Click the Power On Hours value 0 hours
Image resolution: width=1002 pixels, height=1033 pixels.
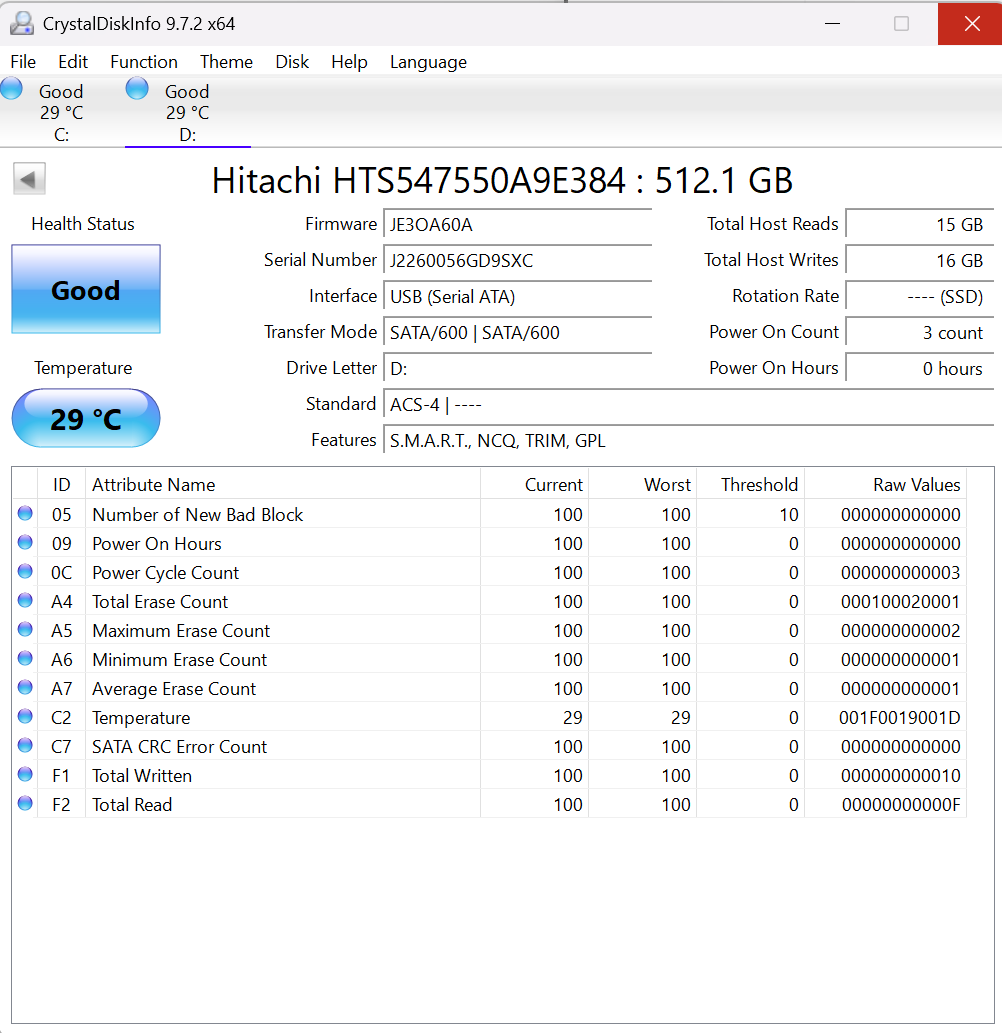(x=920, y=368)
